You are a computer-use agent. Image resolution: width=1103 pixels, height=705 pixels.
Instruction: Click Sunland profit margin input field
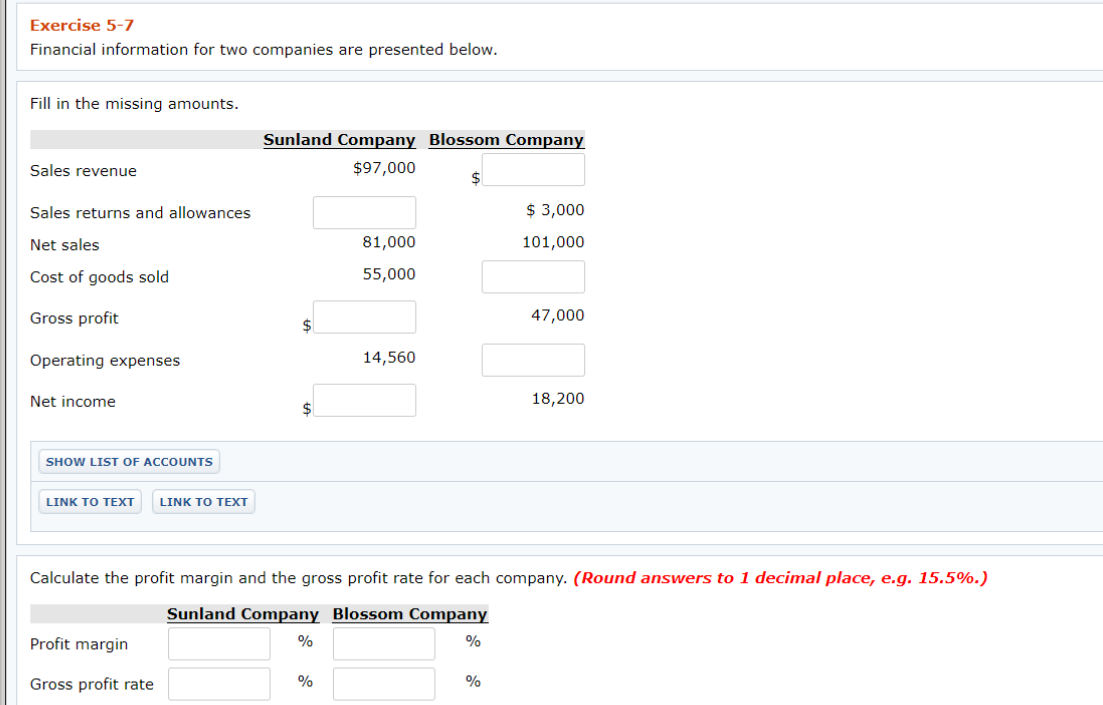pyautogui.click(x=219, y=644)
